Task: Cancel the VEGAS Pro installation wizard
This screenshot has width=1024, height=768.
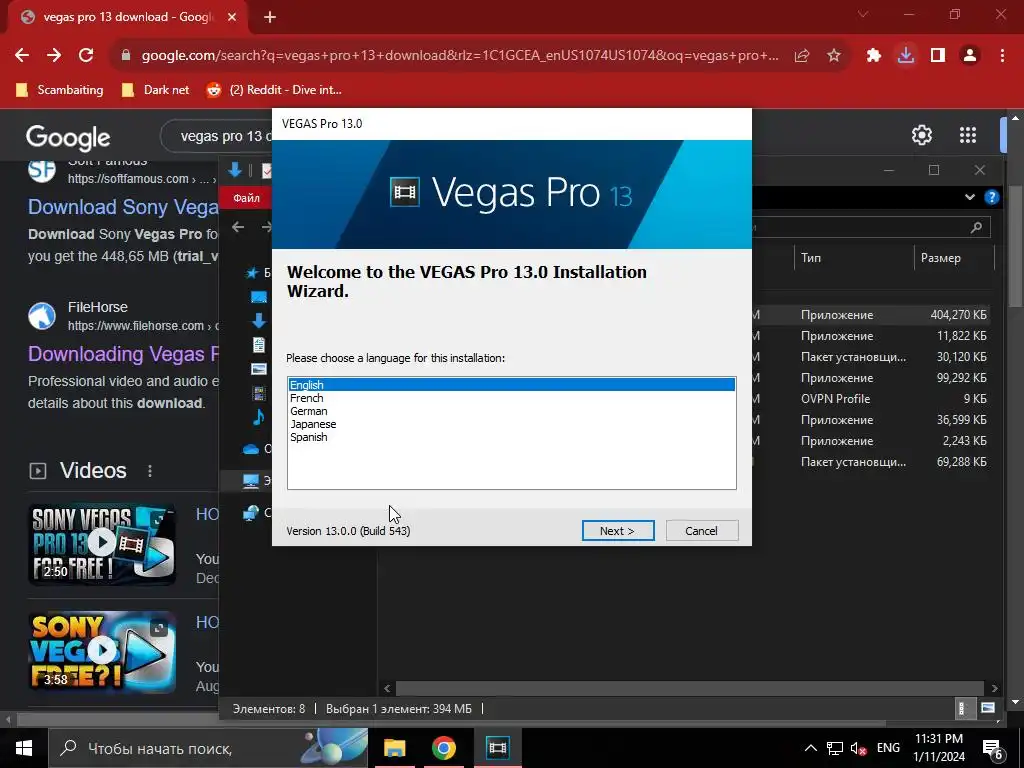Action: pos(702,530)
